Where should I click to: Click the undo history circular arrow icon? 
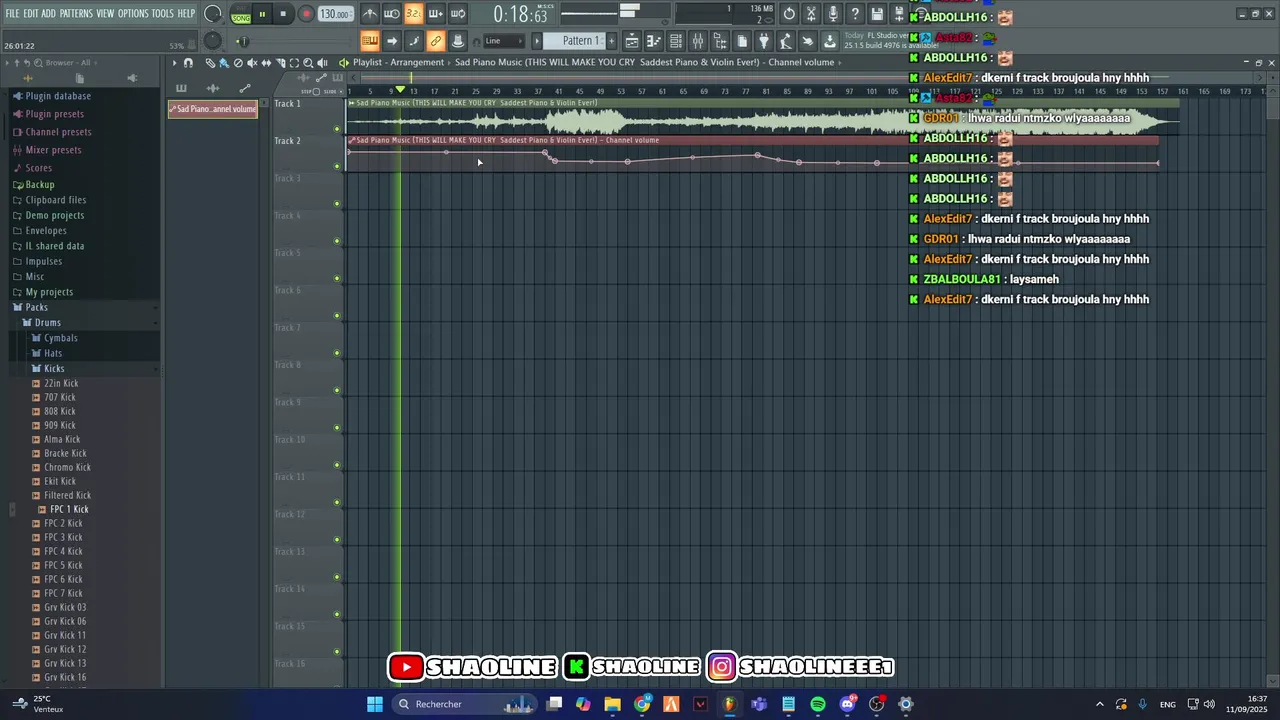click(789, 14)
